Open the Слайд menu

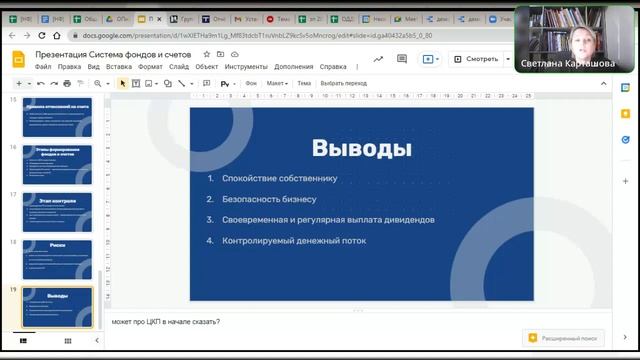(179, 67)
